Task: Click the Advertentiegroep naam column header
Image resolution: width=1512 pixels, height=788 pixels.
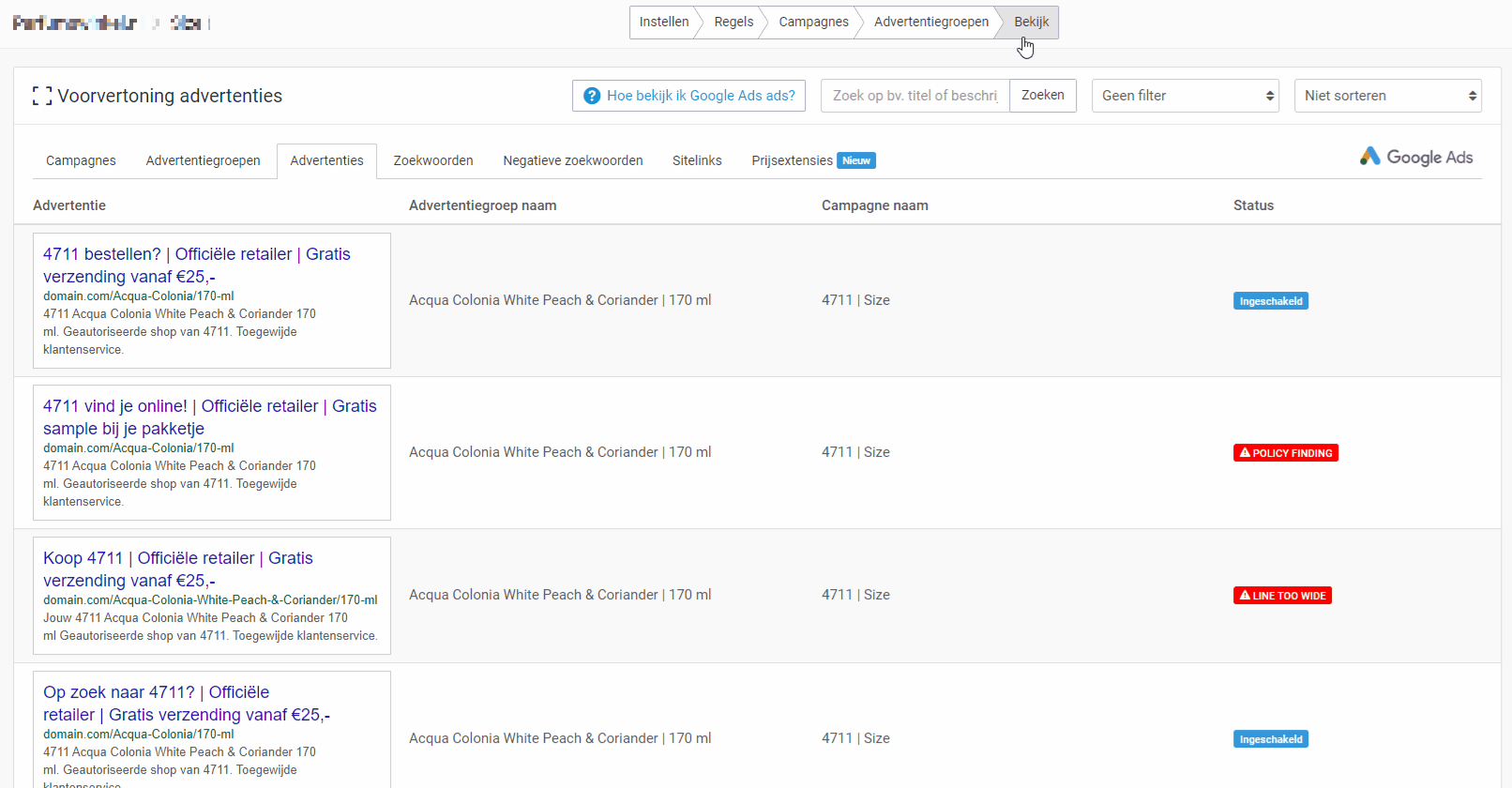Action: point(483,205)
